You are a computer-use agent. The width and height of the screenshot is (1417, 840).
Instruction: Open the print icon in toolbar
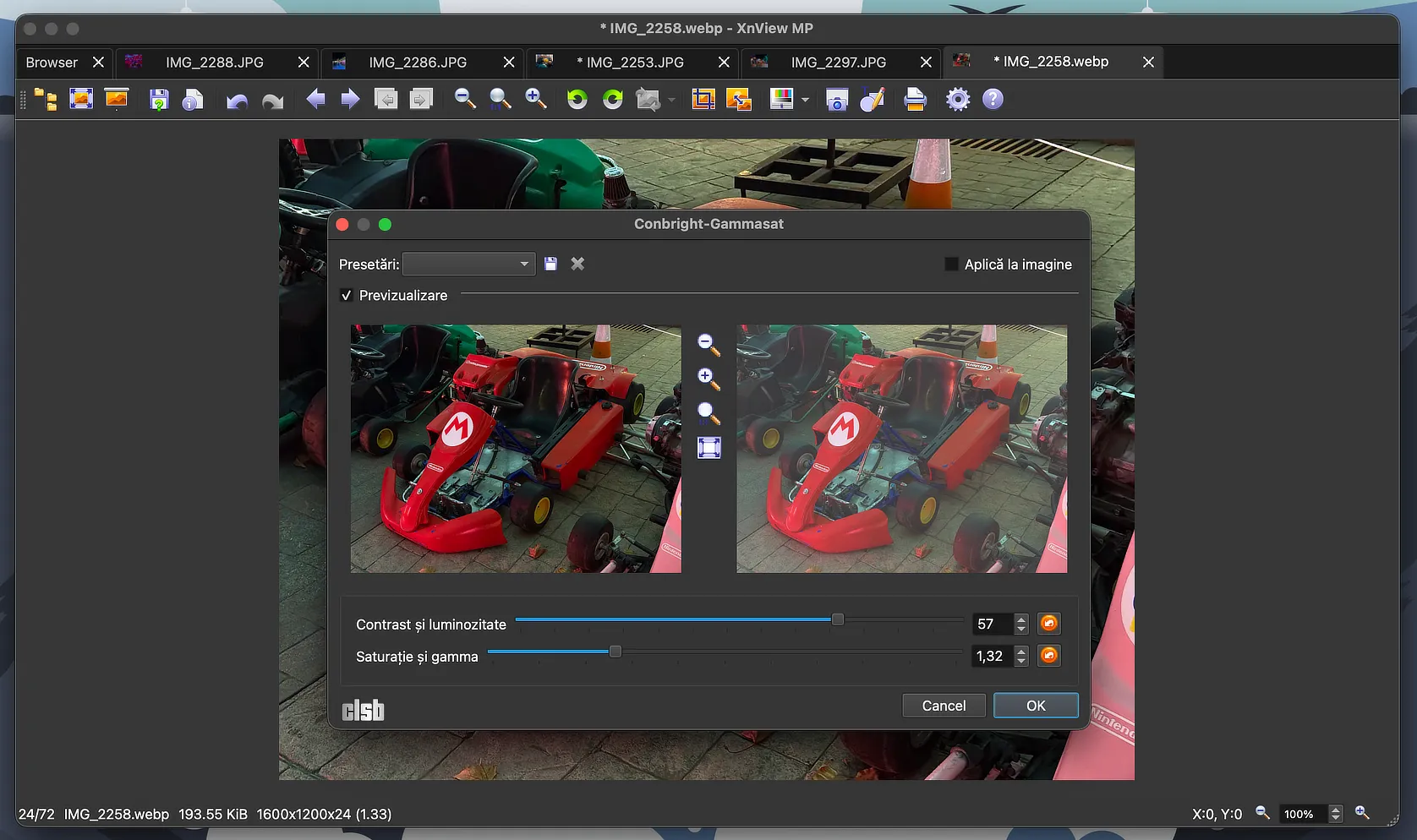click(915, 100)
